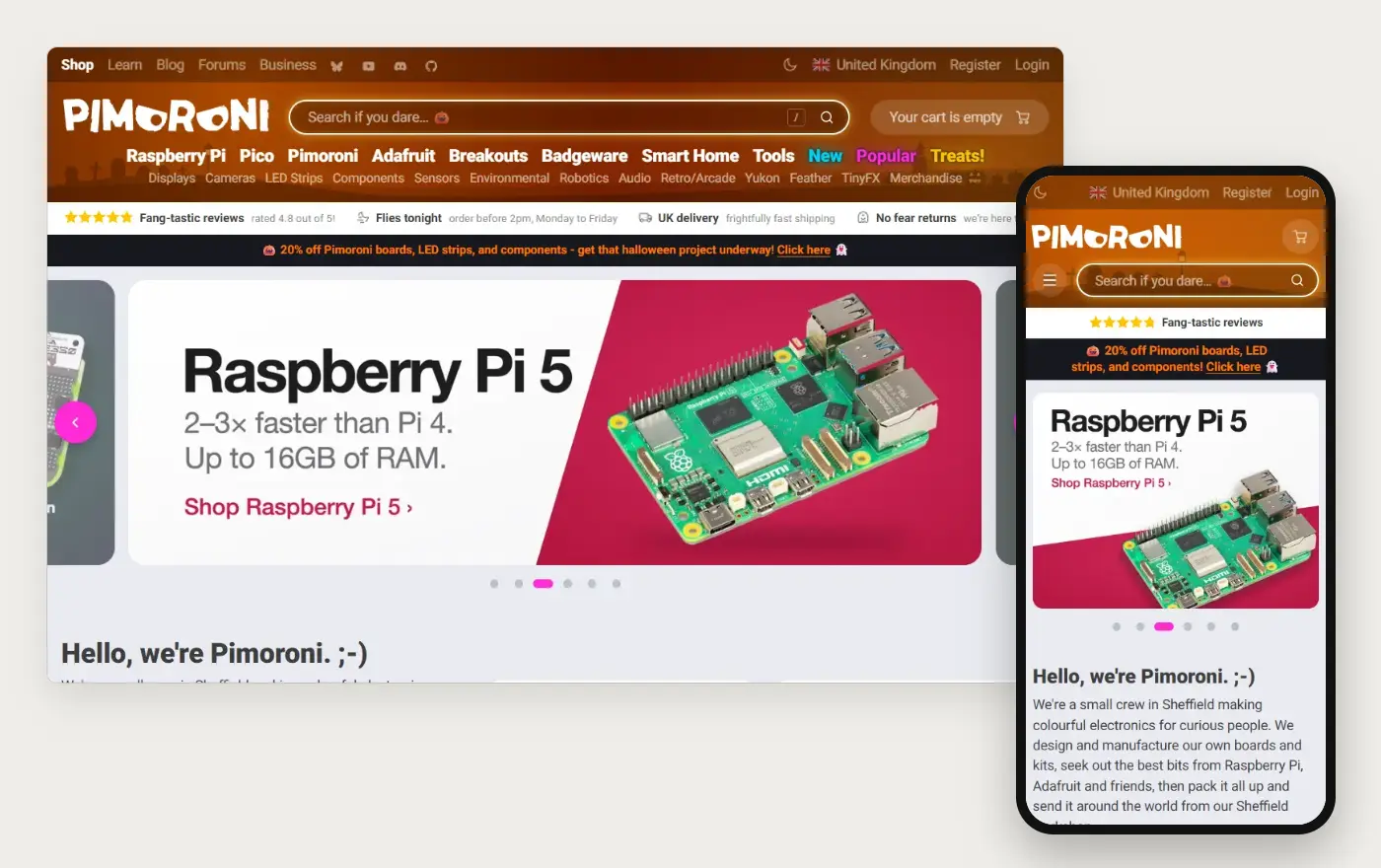Select the Shop tab in top bar
1381x868 pixels.
77,65
